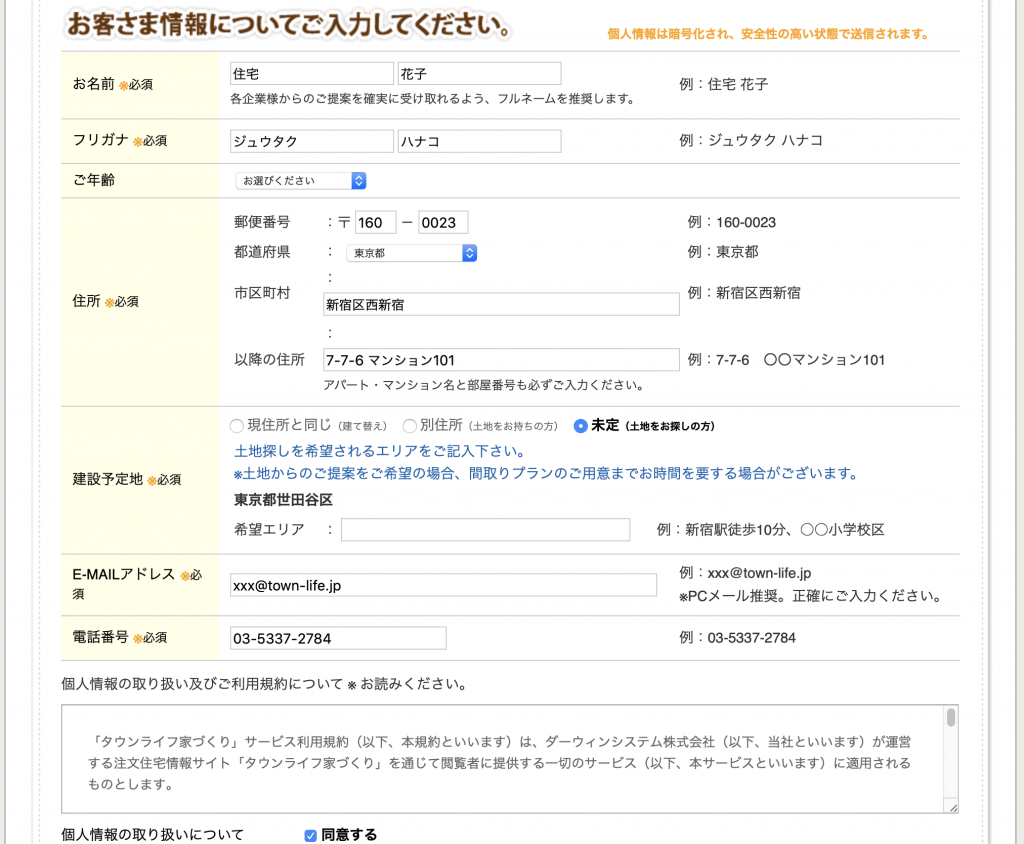Click inside the サービス利用規約 terms text box
This screenshot has height=844, width=1024.
click(503, 759)
